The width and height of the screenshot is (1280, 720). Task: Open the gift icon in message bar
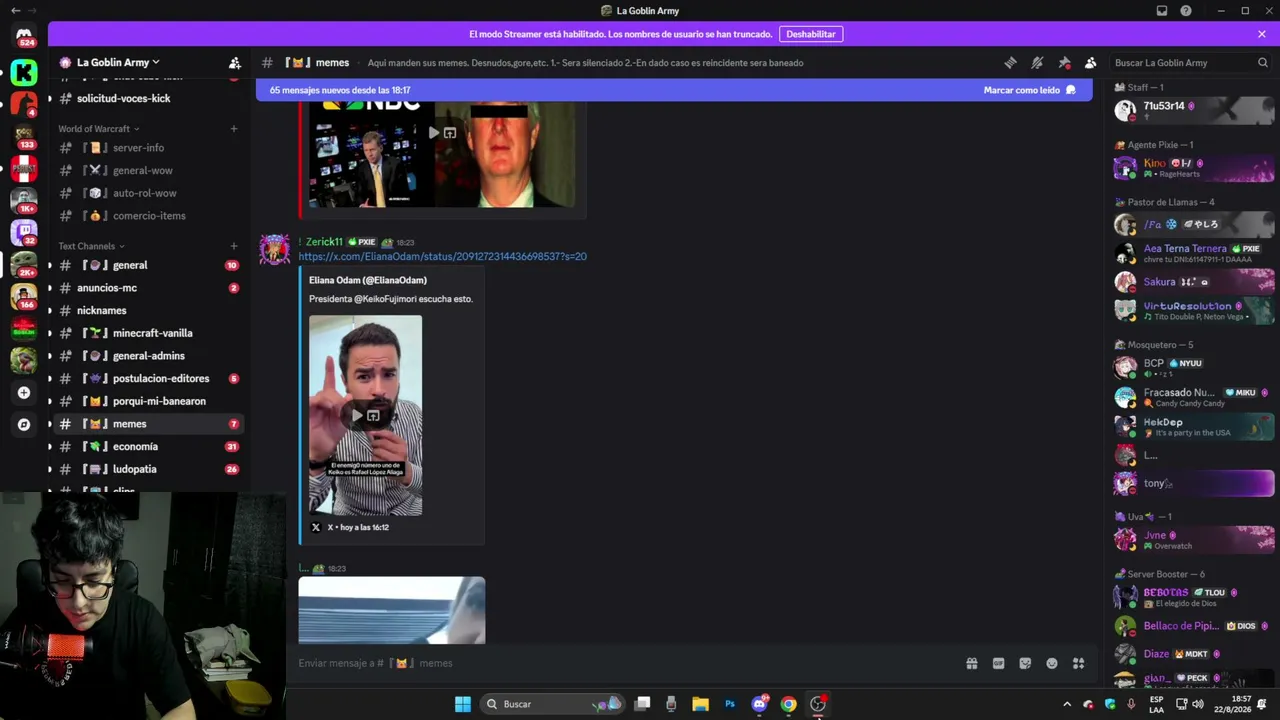[x=971, y=663]
